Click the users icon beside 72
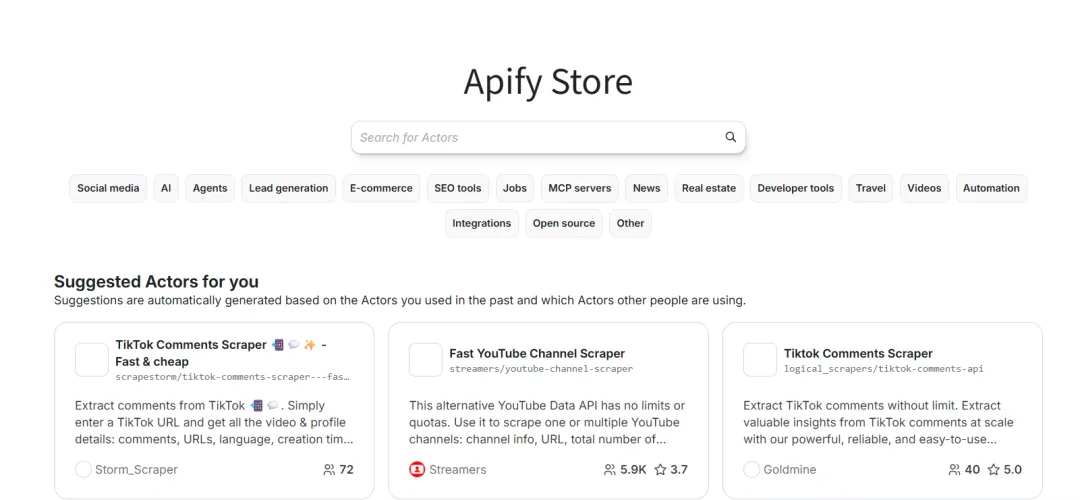 pyautogui.click(x=329, y=469)
